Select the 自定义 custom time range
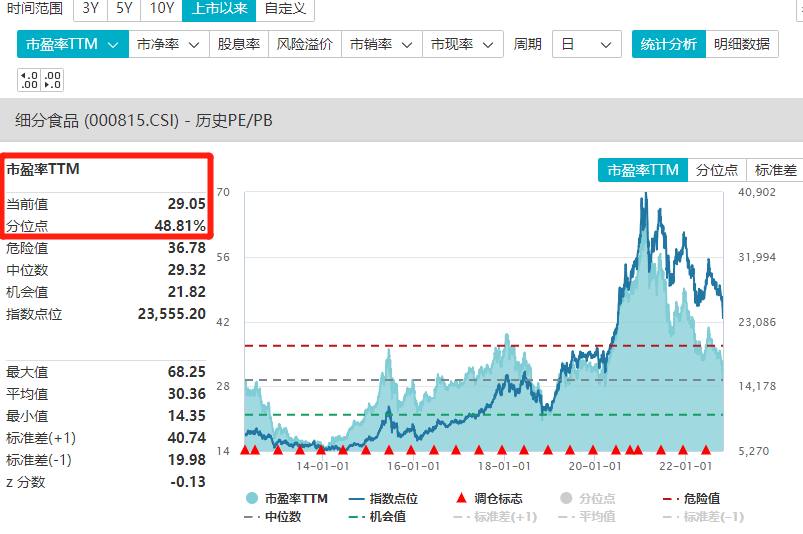The width and height of the screenshot is (803, 534). 285,9
